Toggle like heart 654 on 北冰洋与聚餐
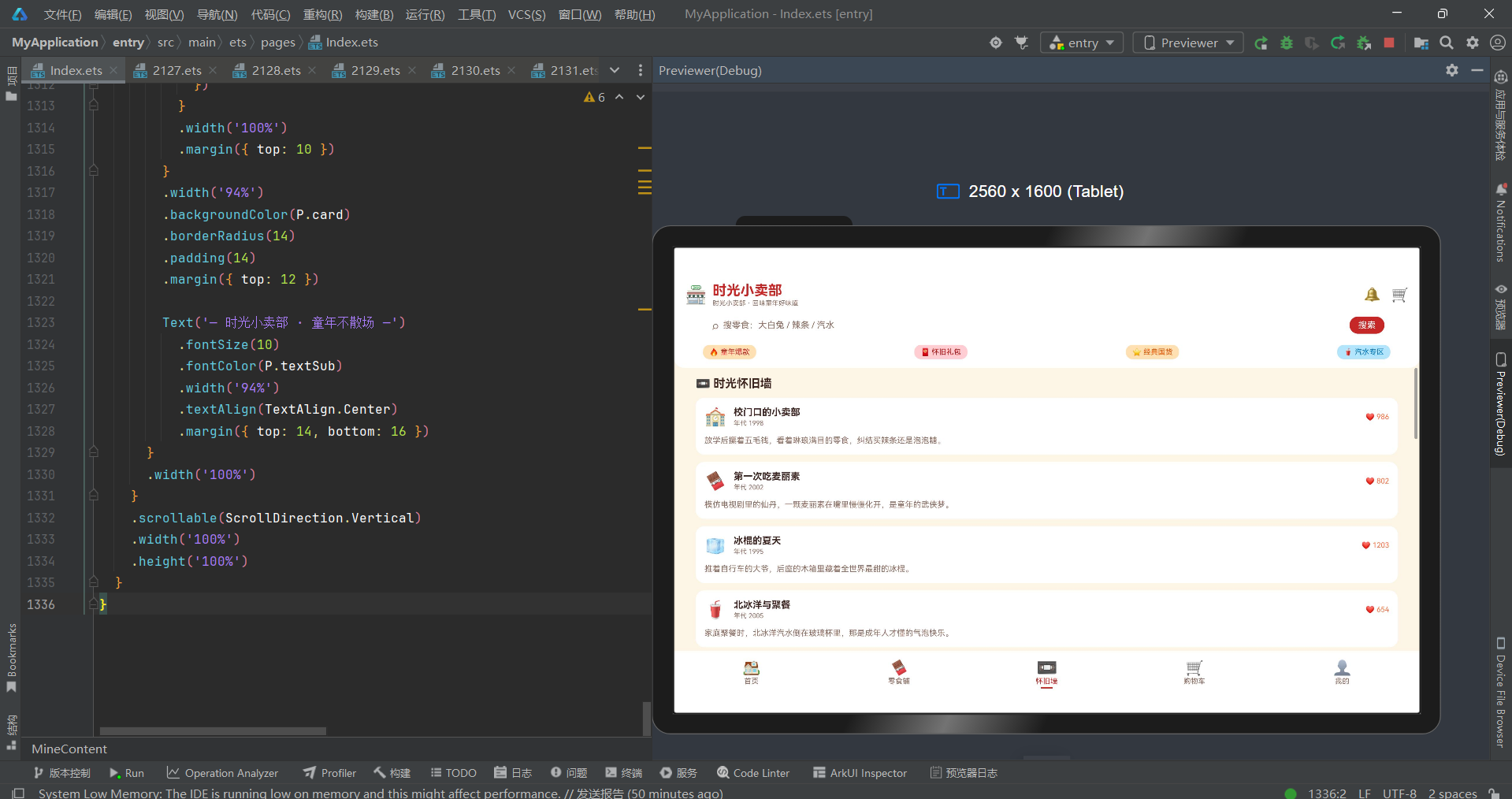This screenshot has height=799, width=1512. [x=1377, y=609]
